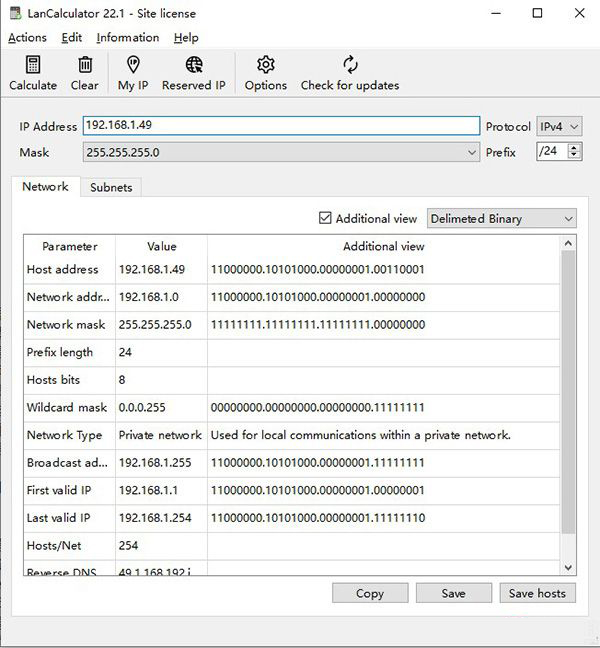The height and width of the screenshot is (648, 600).
Task: Click the Copy button
Action: tap(370, 593)
